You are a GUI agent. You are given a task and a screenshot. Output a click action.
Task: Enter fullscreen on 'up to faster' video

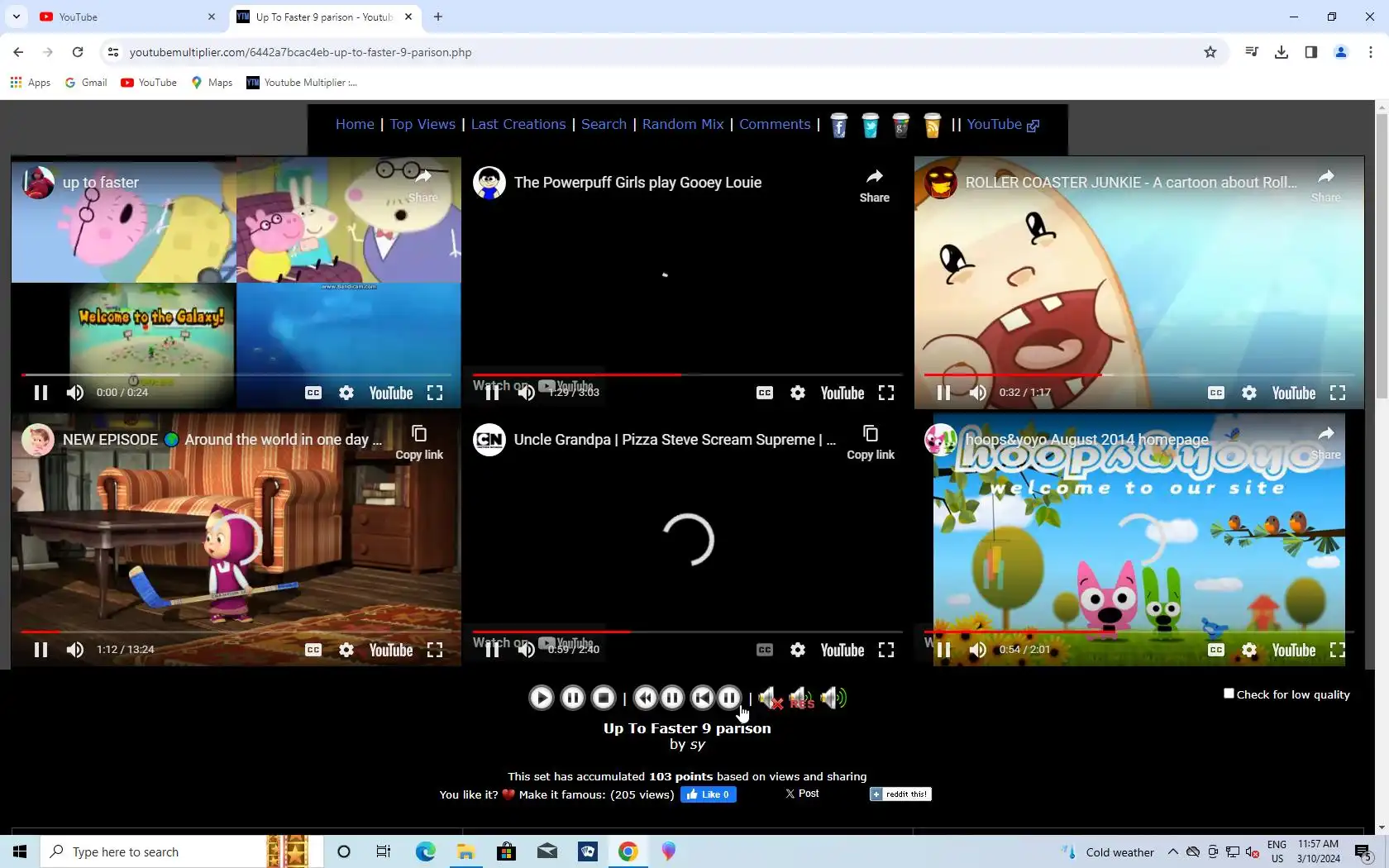click(x=435, y=393)
